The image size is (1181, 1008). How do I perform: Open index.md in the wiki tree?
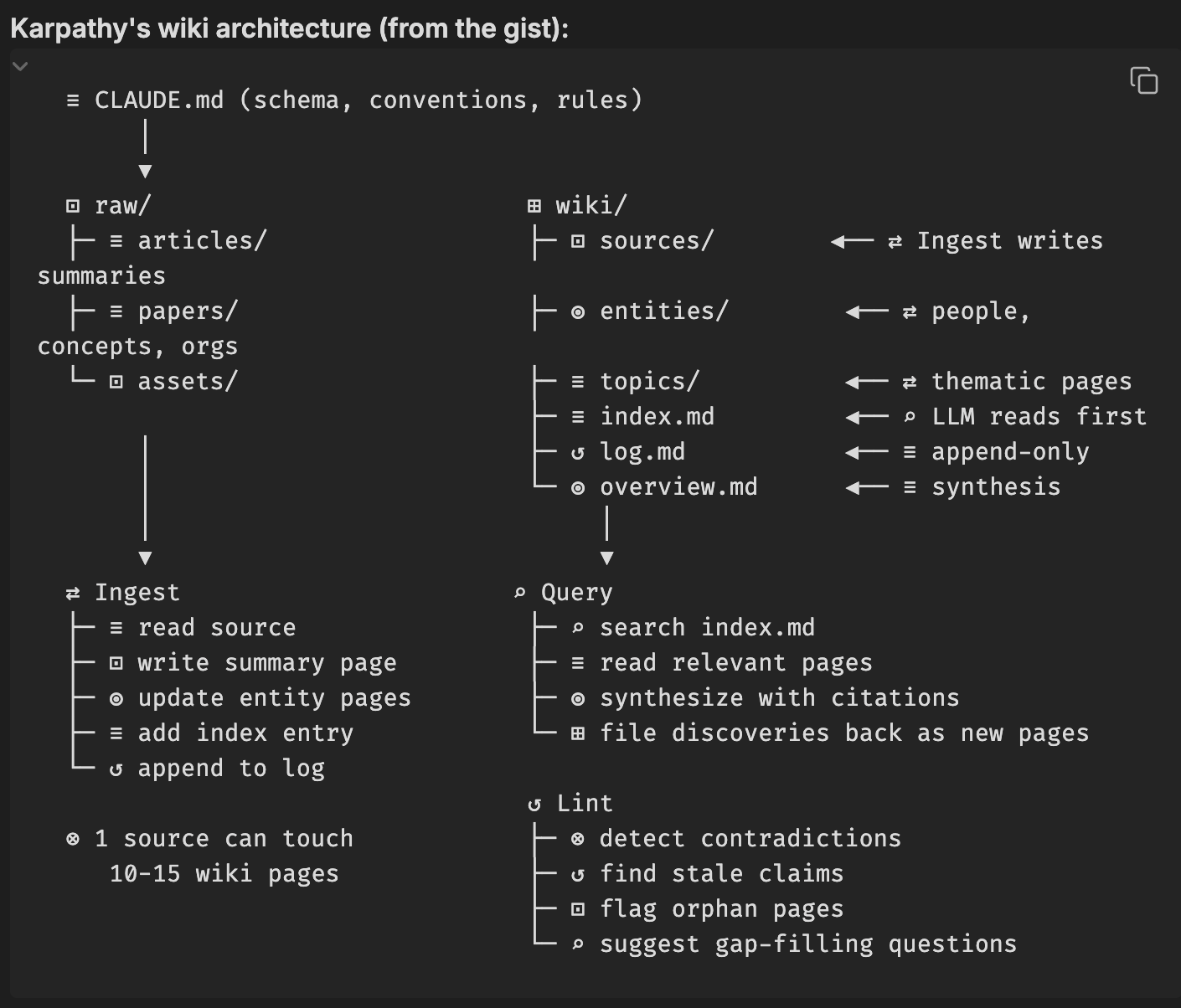(657, 416)
